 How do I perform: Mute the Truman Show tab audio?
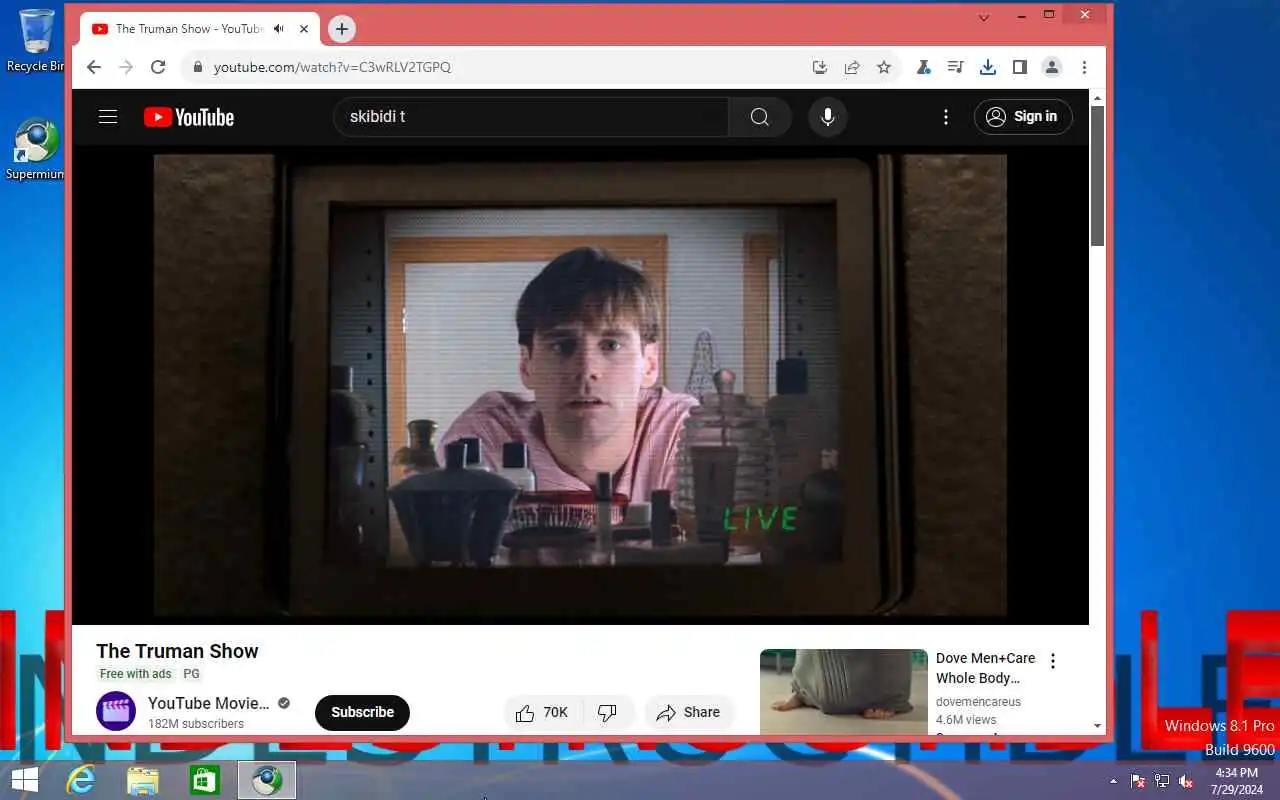click(x=279, y=29)
